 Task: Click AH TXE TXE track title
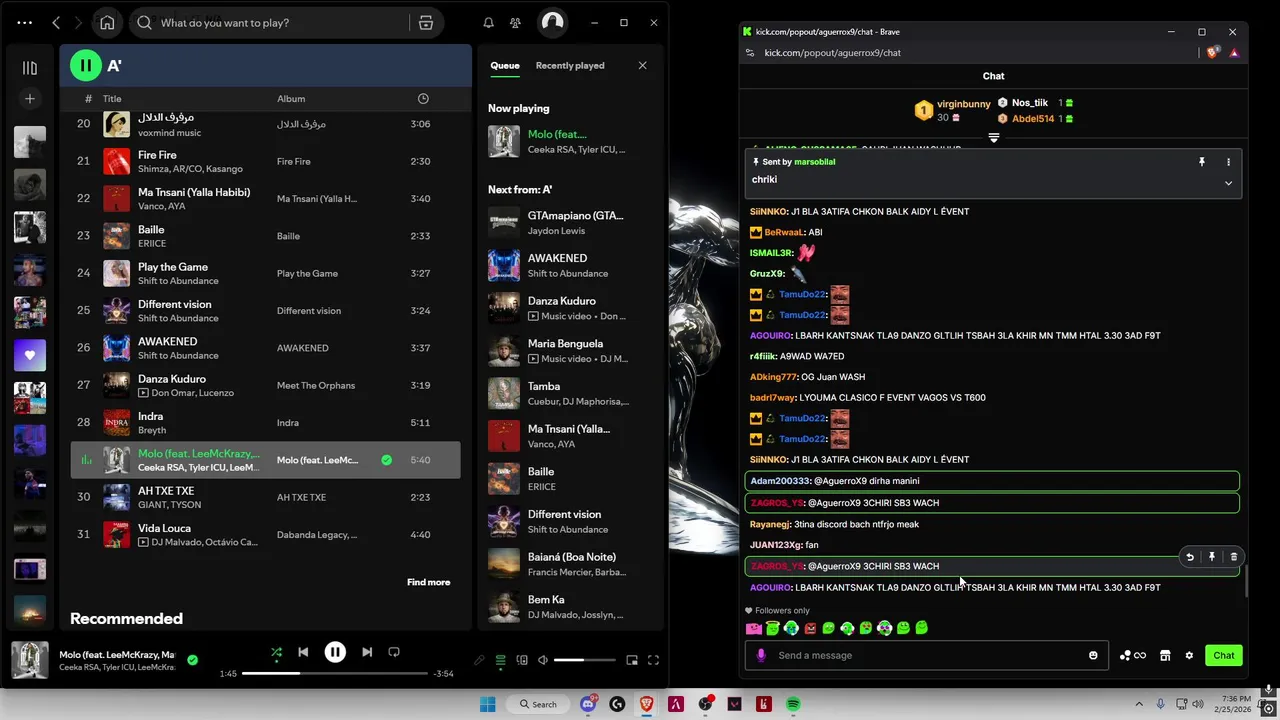coord(166,491)
